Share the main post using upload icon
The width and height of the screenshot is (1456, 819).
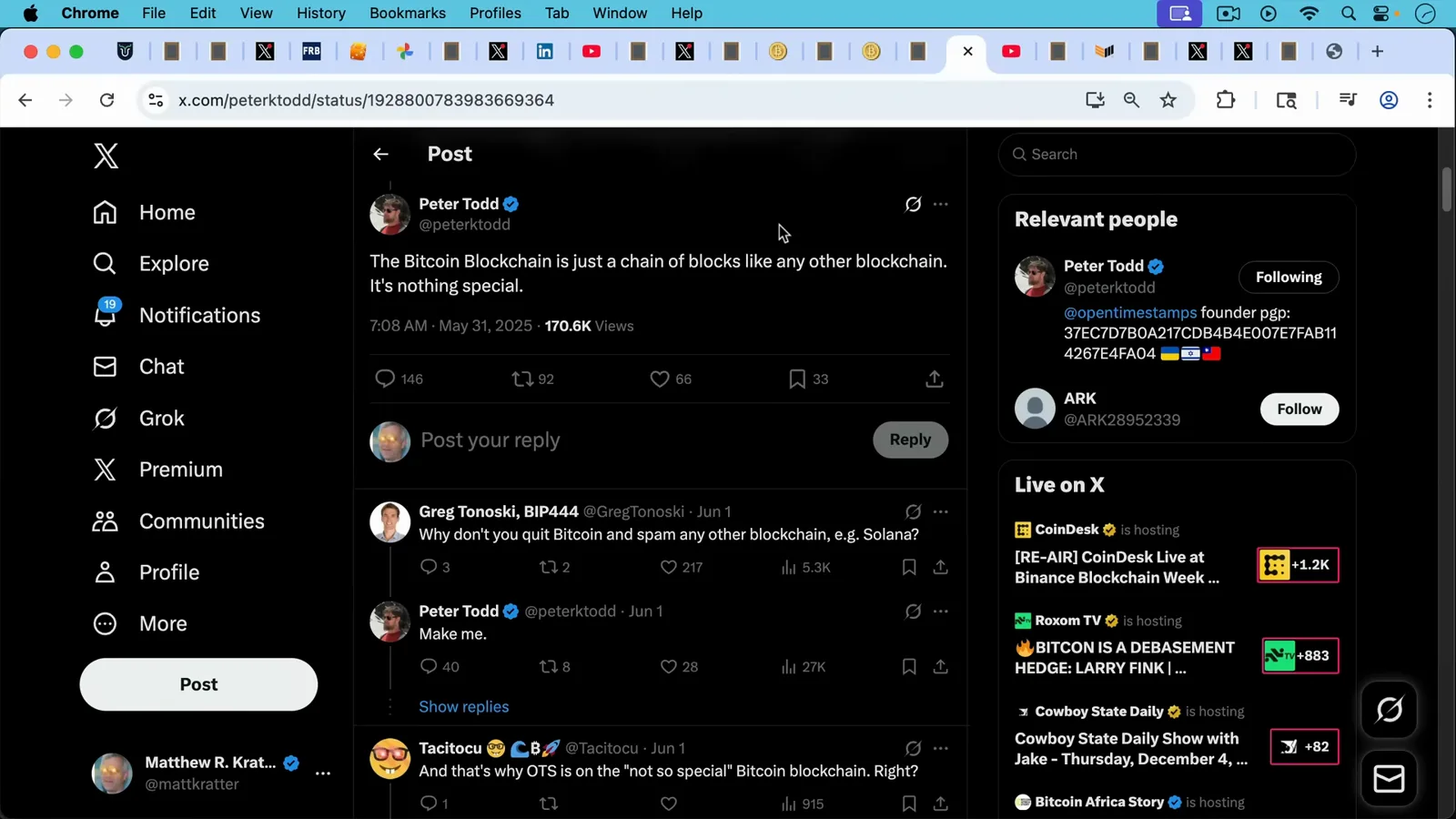[935, 379]
